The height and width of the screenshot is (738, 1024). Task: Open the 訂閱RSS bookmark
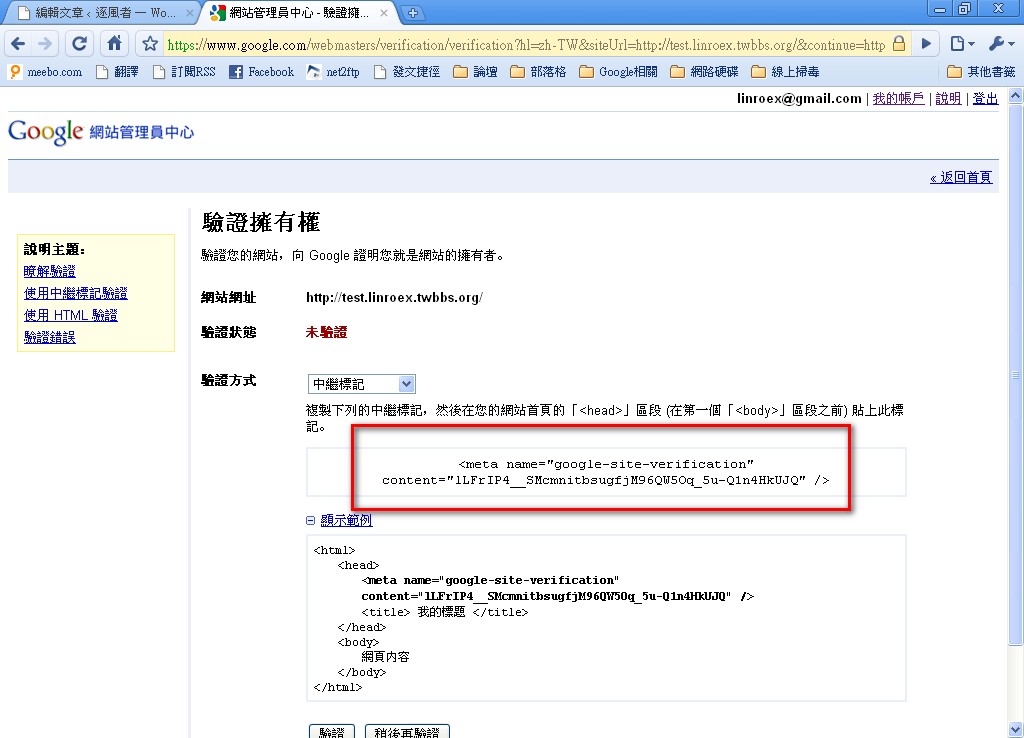tap(185, 72)
